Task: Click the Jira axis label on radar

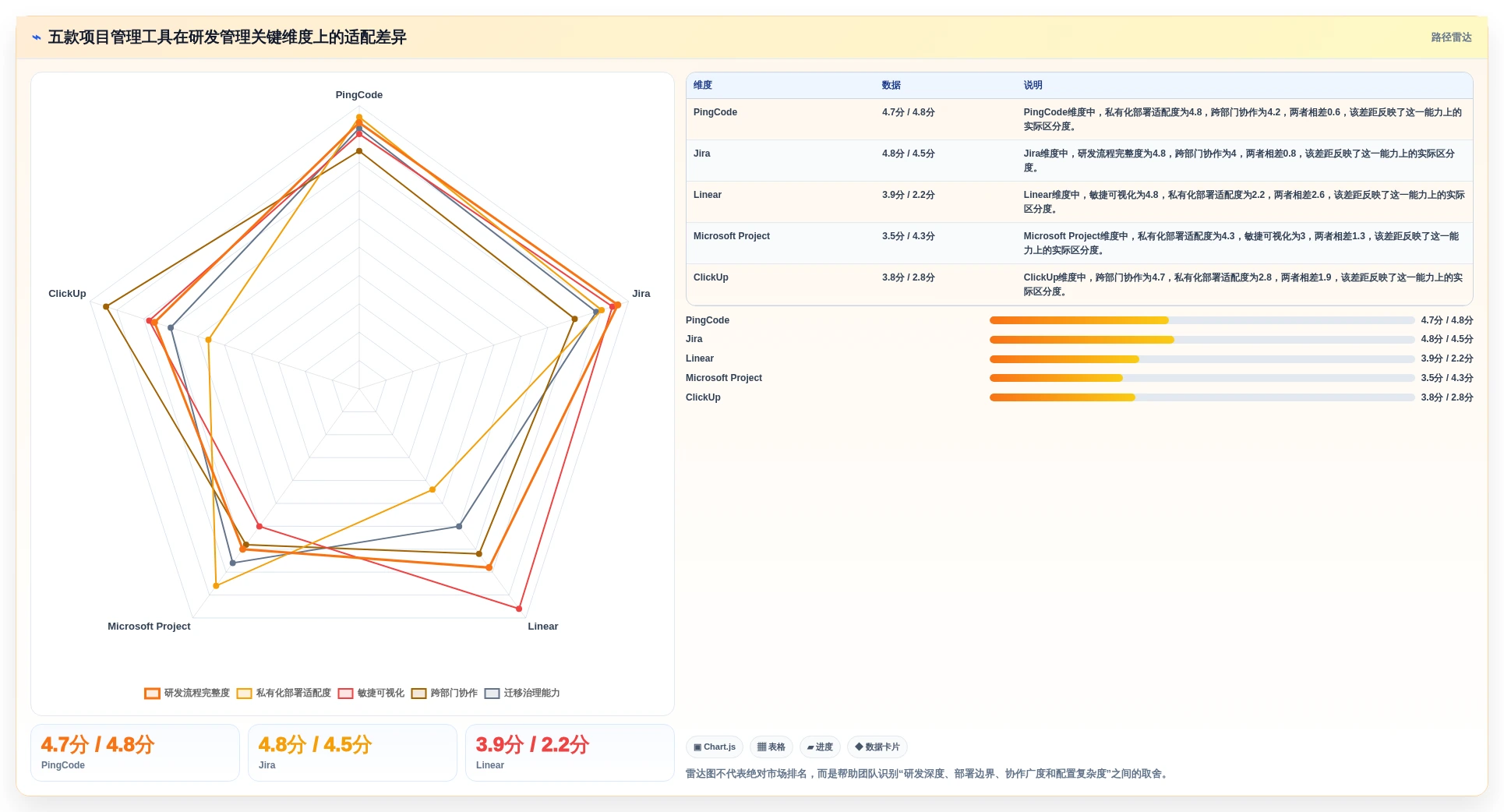Action: coord(641,294)
